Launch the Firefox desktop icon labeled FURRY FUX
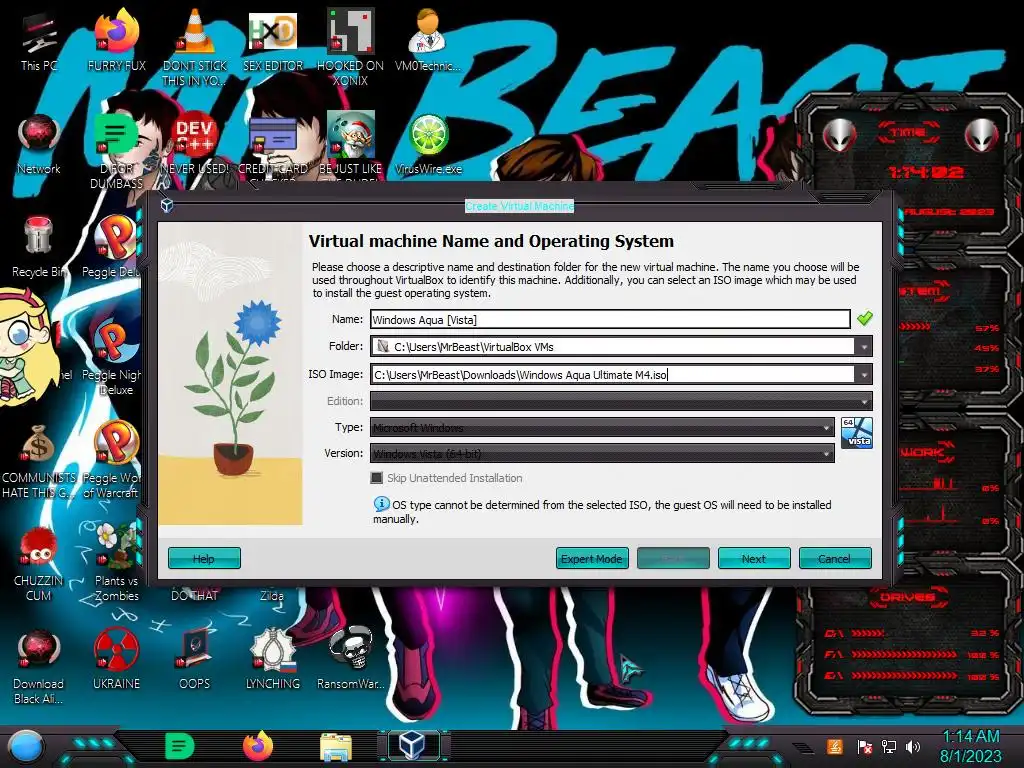 pyautogui.click(x=116, y=40)
